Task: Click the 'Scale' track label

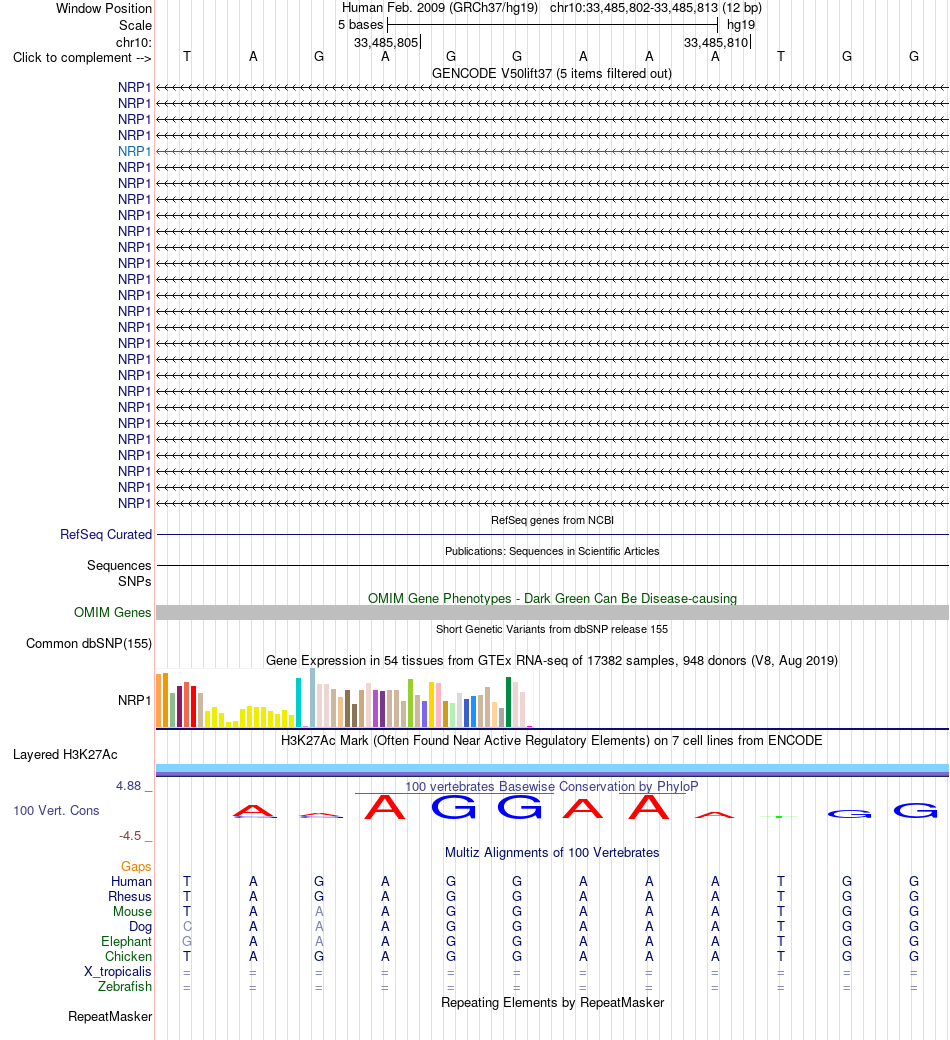Action: tap(135, 25)
